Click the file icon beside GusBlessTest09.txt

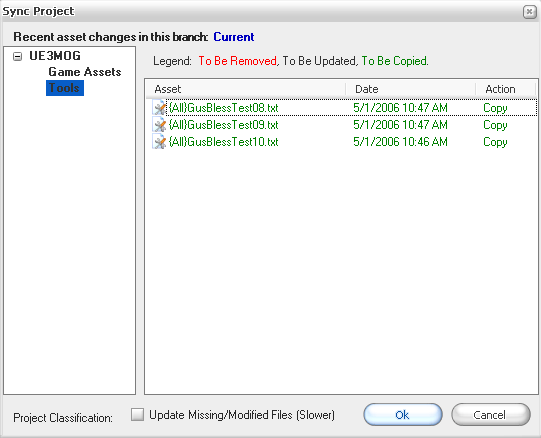point(159,125)
